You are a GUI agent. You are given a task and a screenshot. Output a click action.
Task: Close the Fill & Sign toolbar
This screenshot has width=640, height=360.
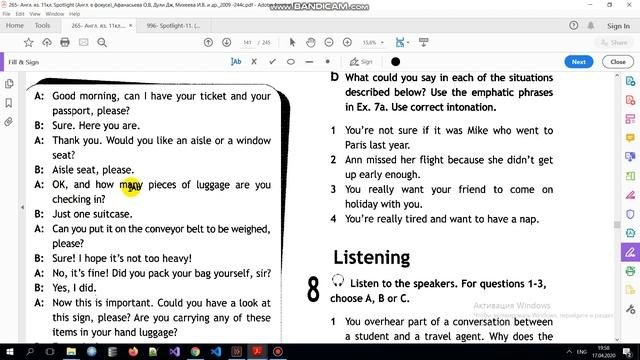(x=618, y=62)
